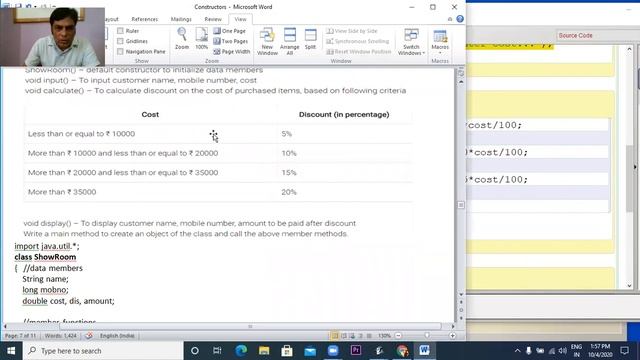Click code line 'class ShowRoom'

pyautogui.click(x=45, y=257)
